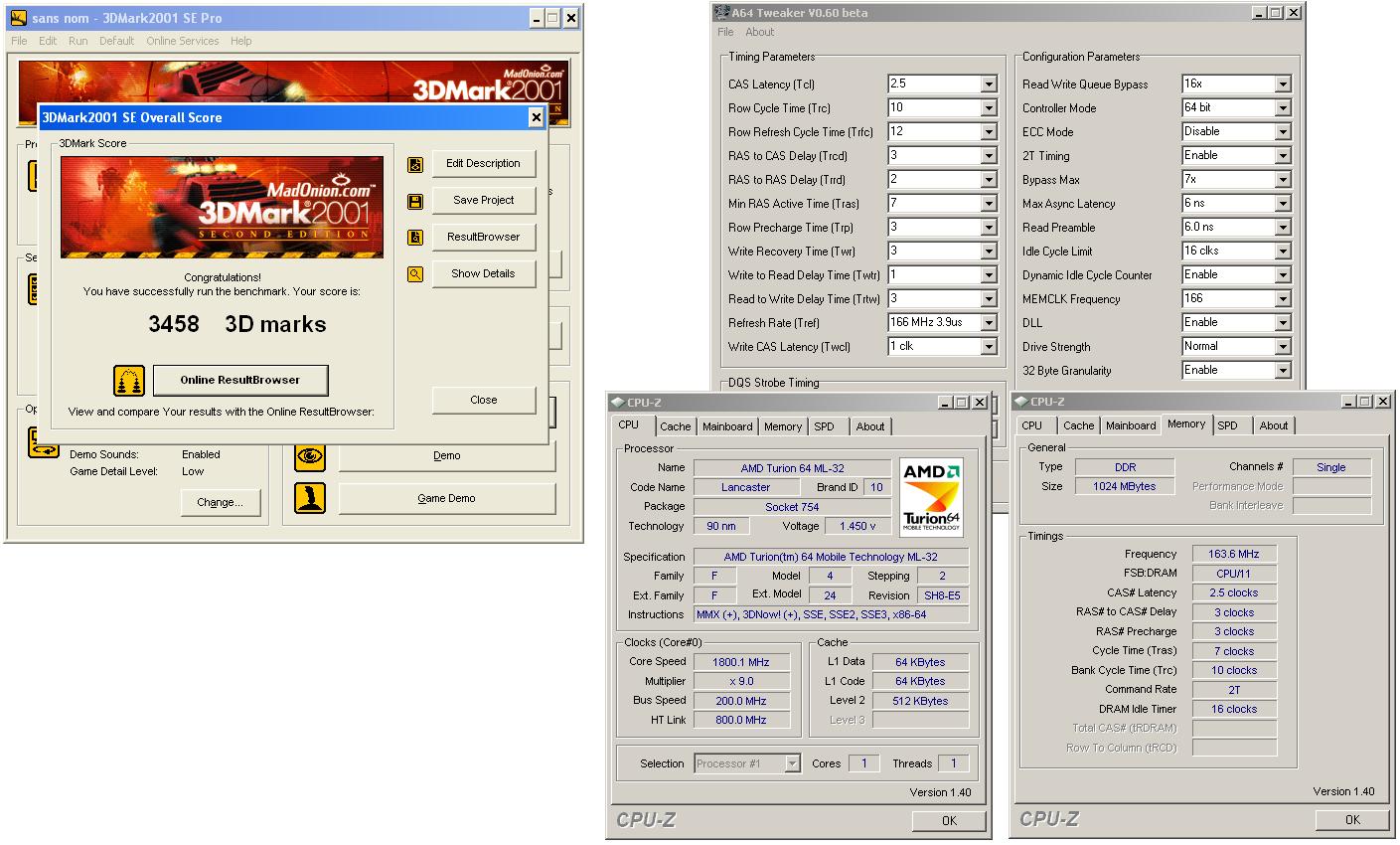Click the joystick icon beside Game Demo

click(310, 498)
